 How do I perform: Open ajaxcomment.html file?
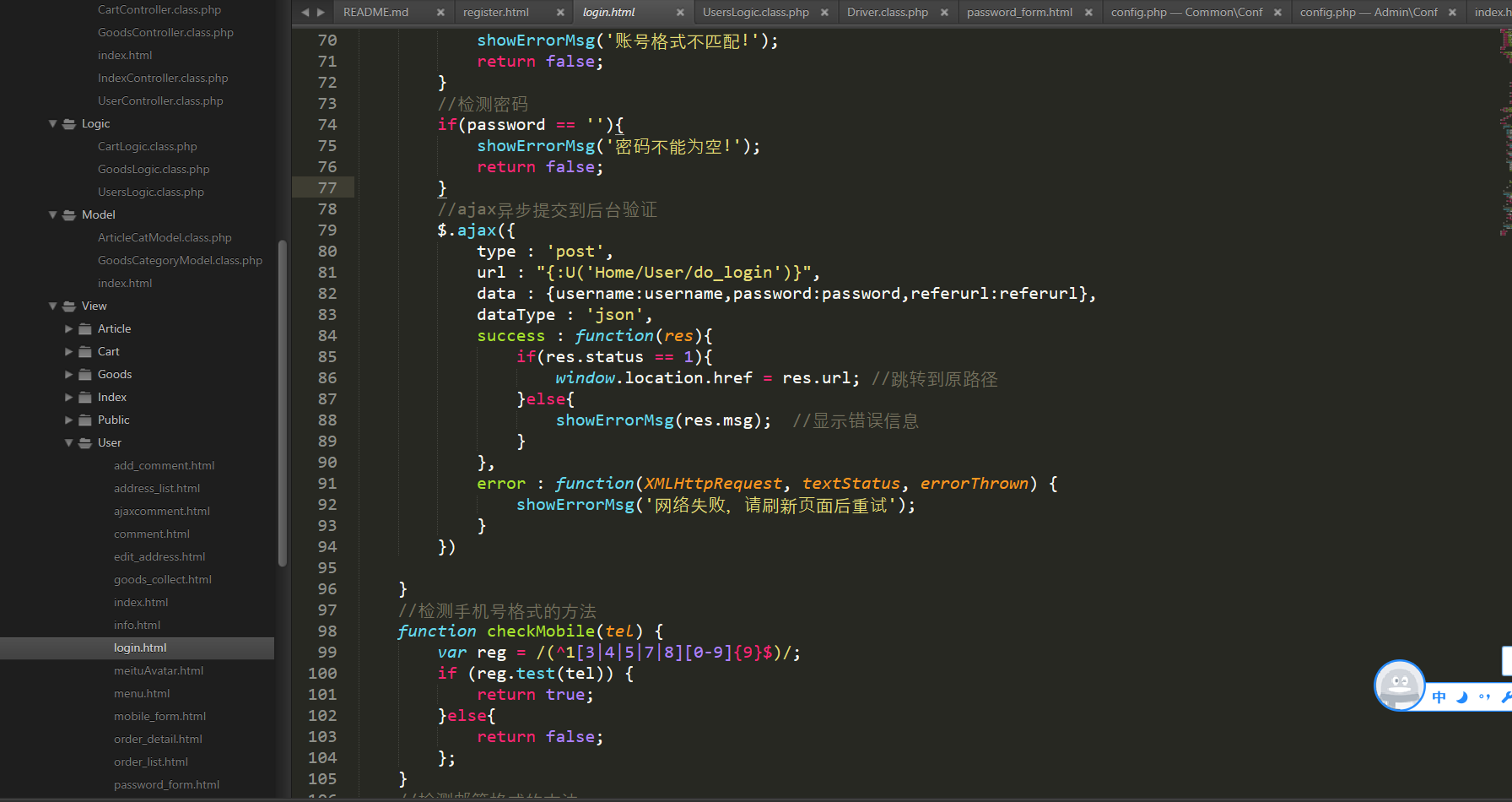(x=162, y=511)
